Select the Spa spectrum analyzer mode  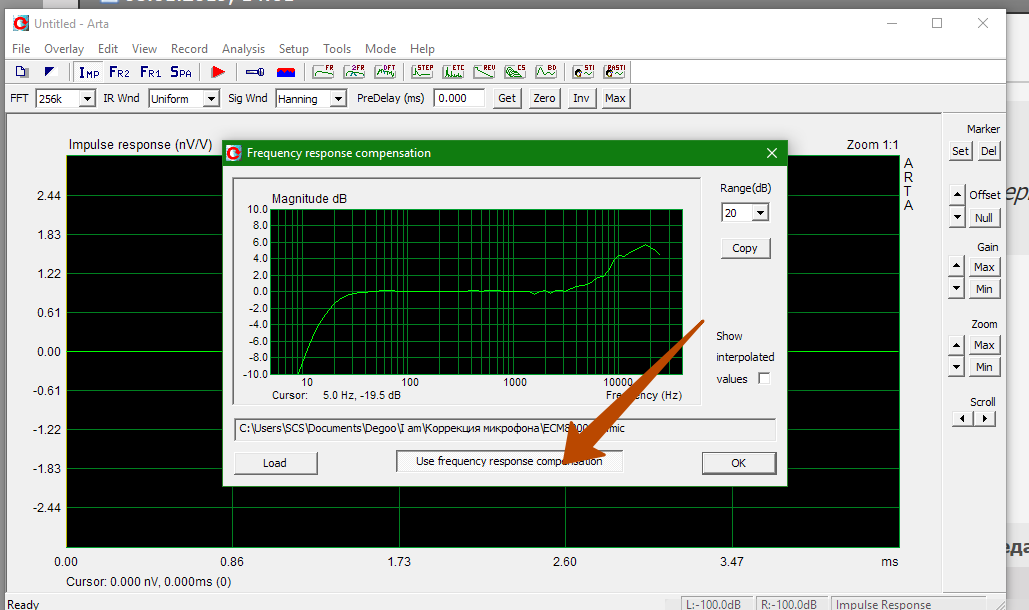(181, 72)
